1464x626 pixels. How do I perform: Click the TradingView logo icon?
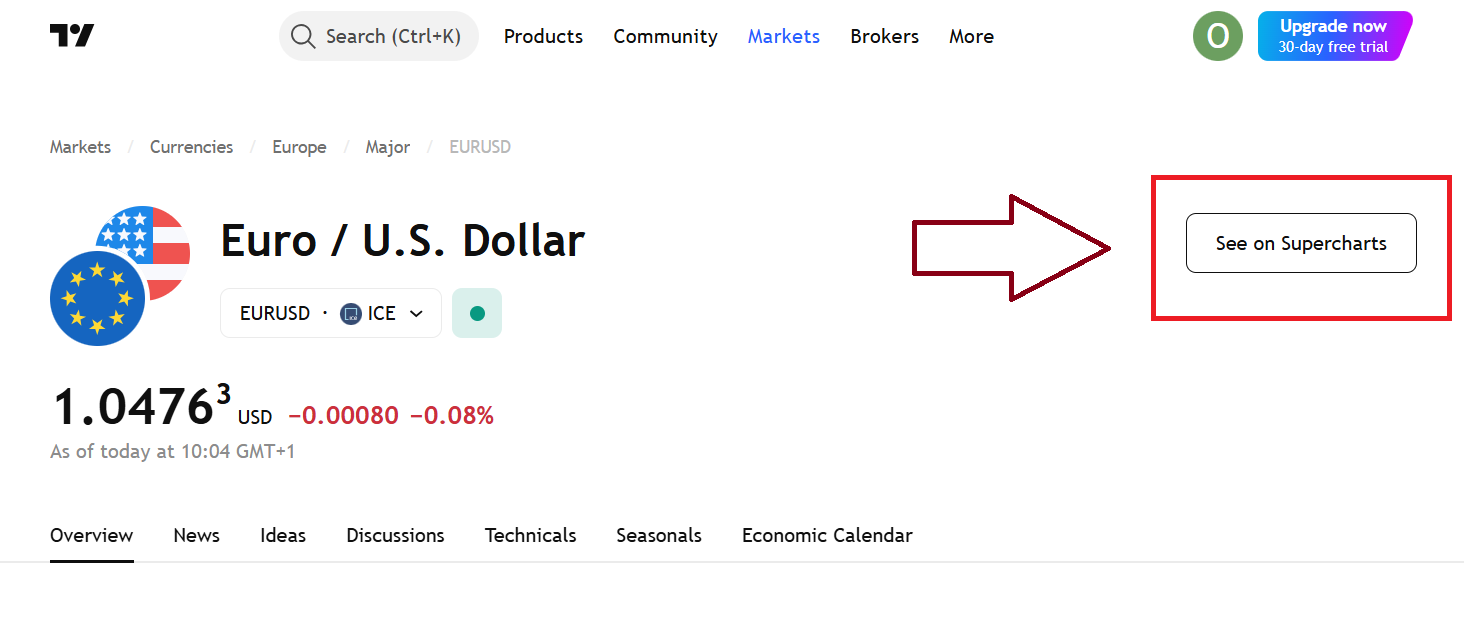point(72,36)
